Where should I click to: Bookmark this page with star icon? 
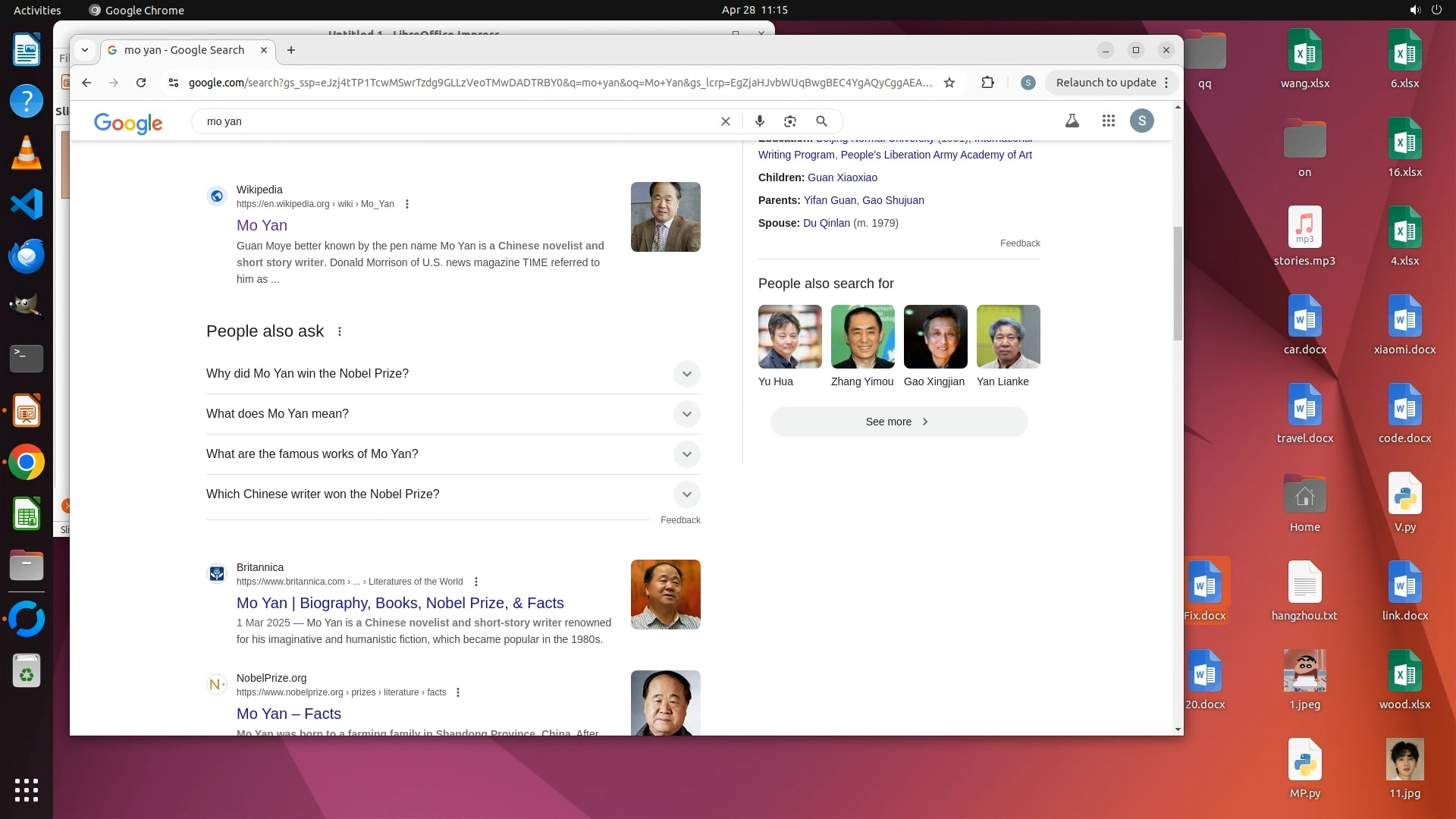[949, 83]
